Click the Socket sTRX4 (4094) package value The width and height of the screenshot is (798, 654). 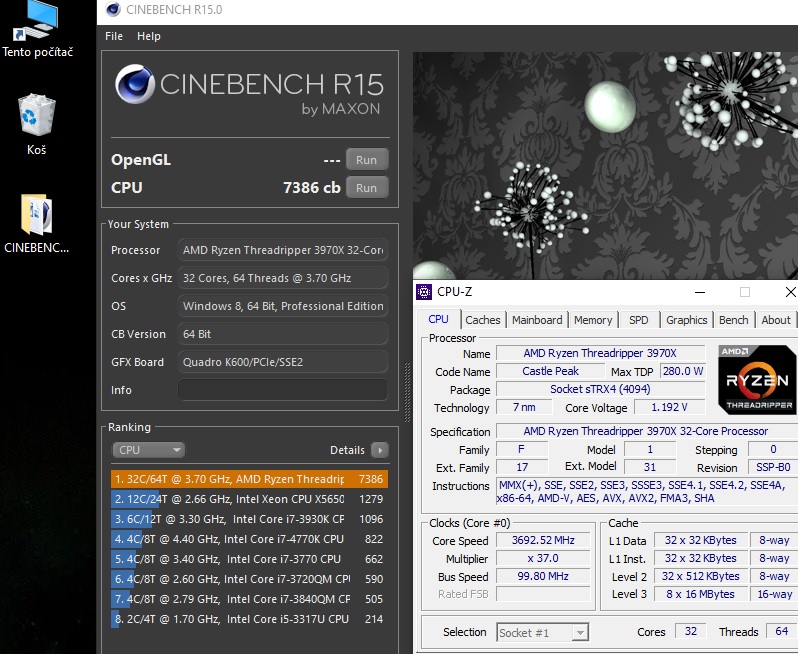601,389
